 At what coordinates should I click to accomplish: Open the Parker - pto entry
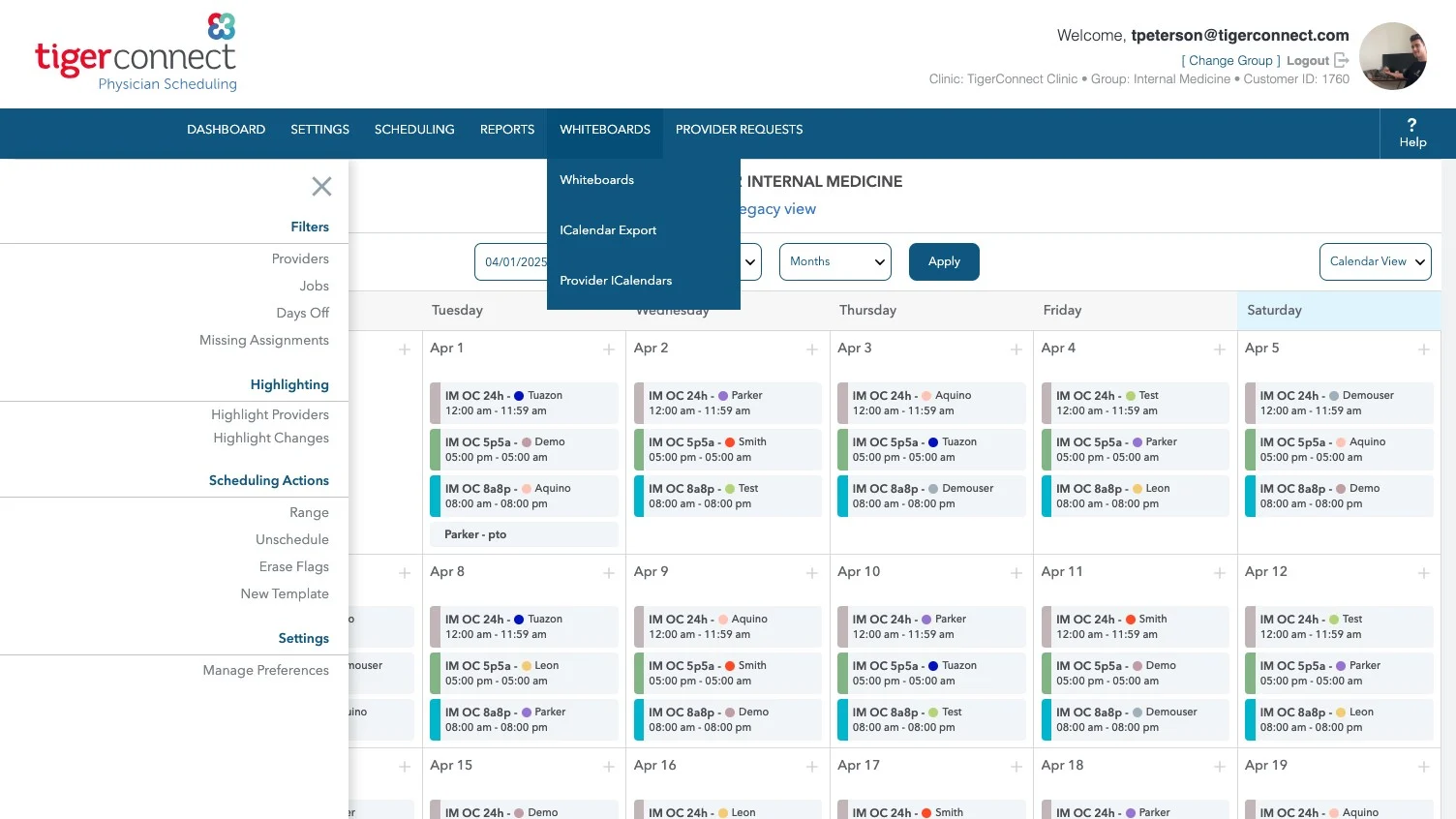(524, 534)
